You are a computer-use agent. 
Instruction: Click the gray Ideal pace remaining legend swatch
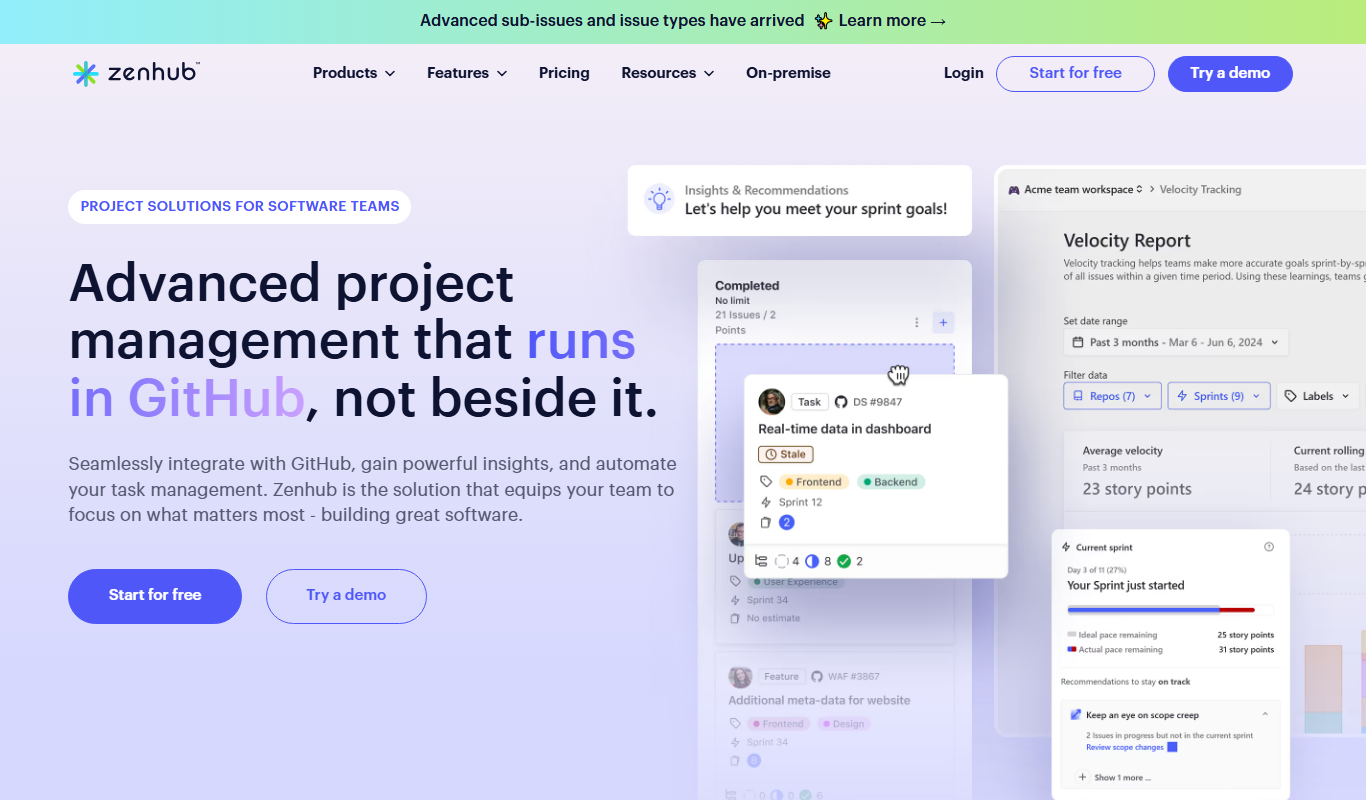(x=1072, y=634)
